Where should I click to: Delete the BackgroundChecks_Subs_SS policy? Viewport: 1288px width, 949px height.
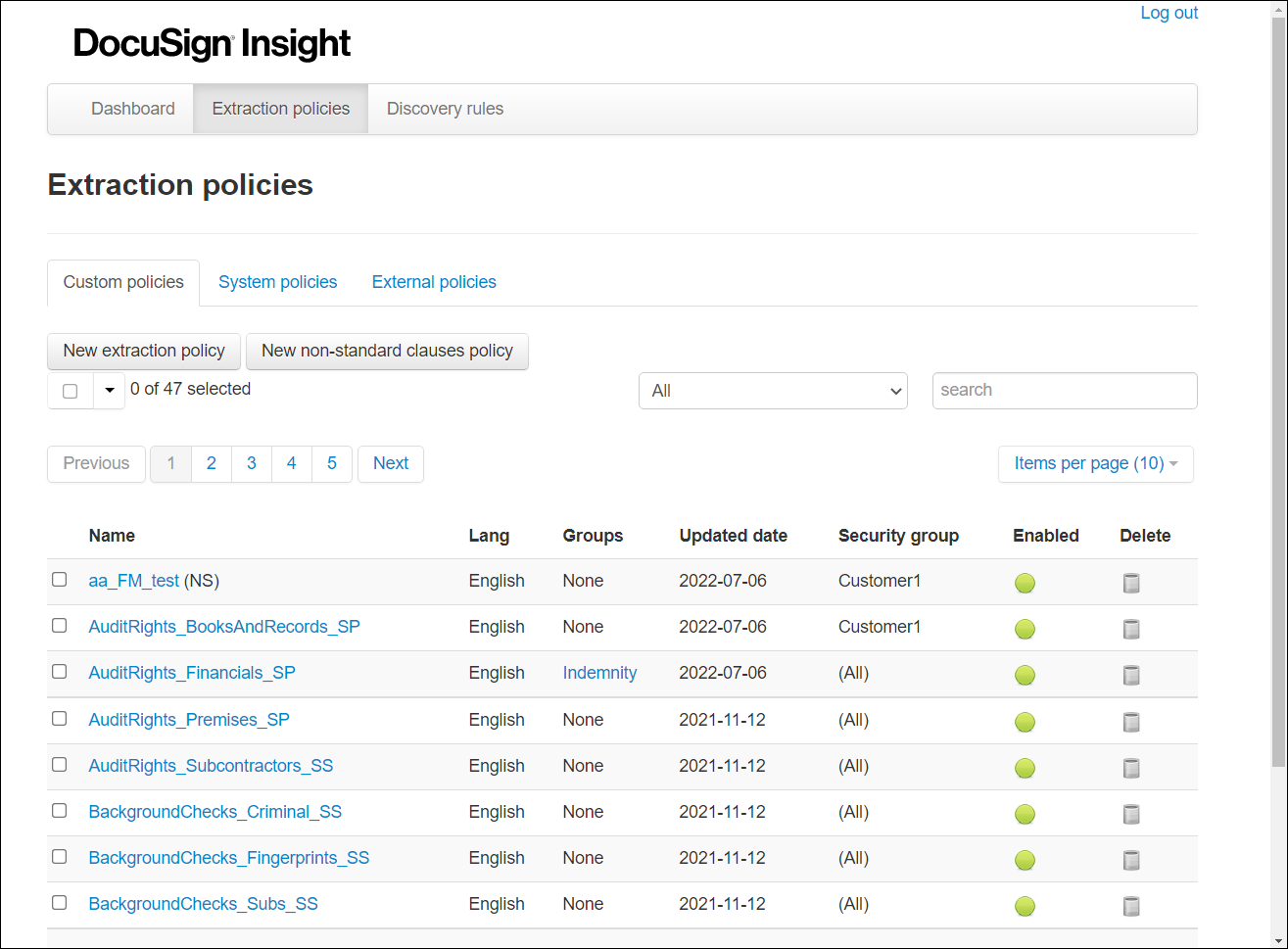1131,906
